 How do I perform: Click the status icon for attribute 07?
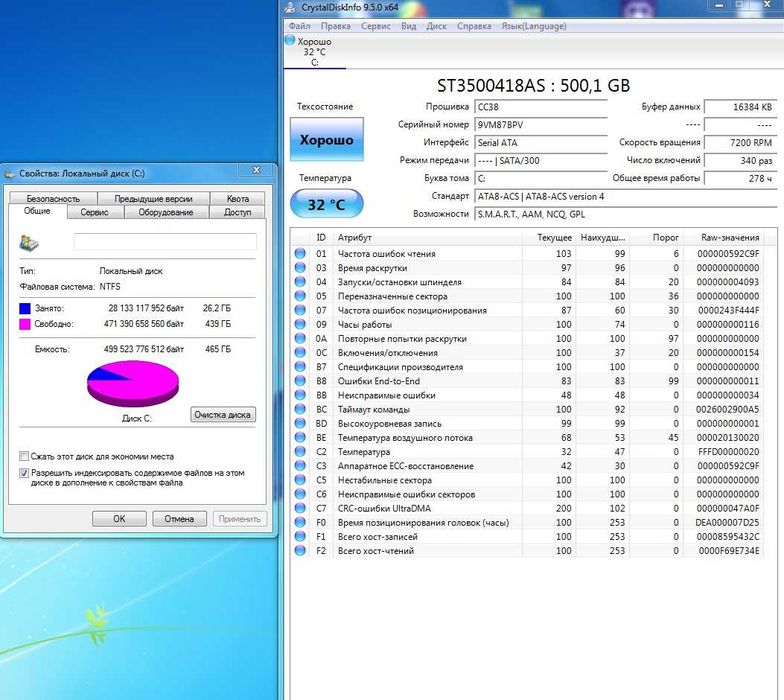click(300, 310)
